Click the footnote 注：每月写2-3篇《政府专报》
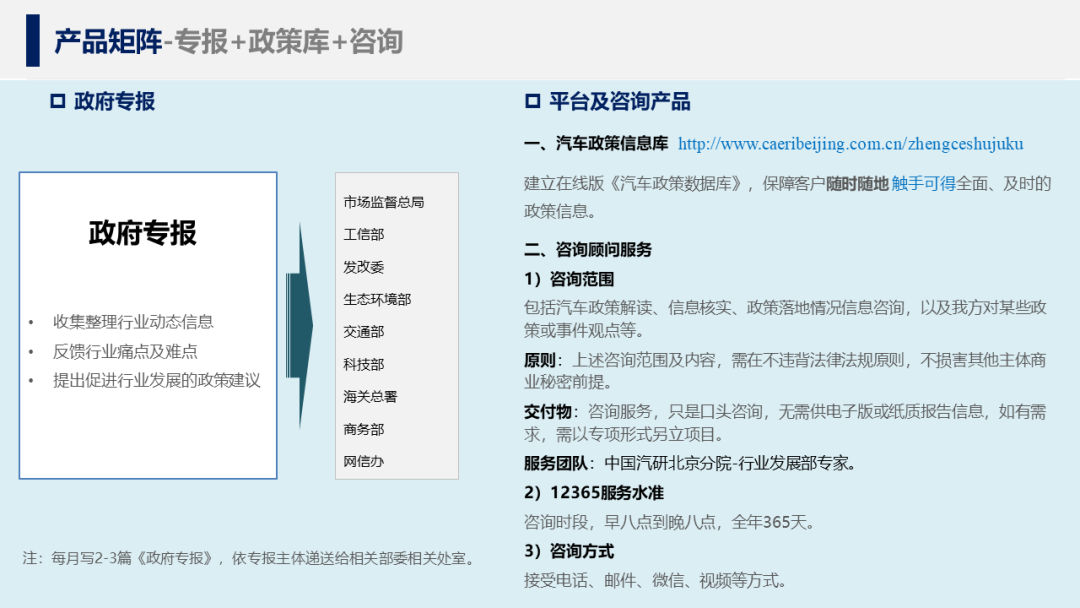1080x608 pixels. 249,558
